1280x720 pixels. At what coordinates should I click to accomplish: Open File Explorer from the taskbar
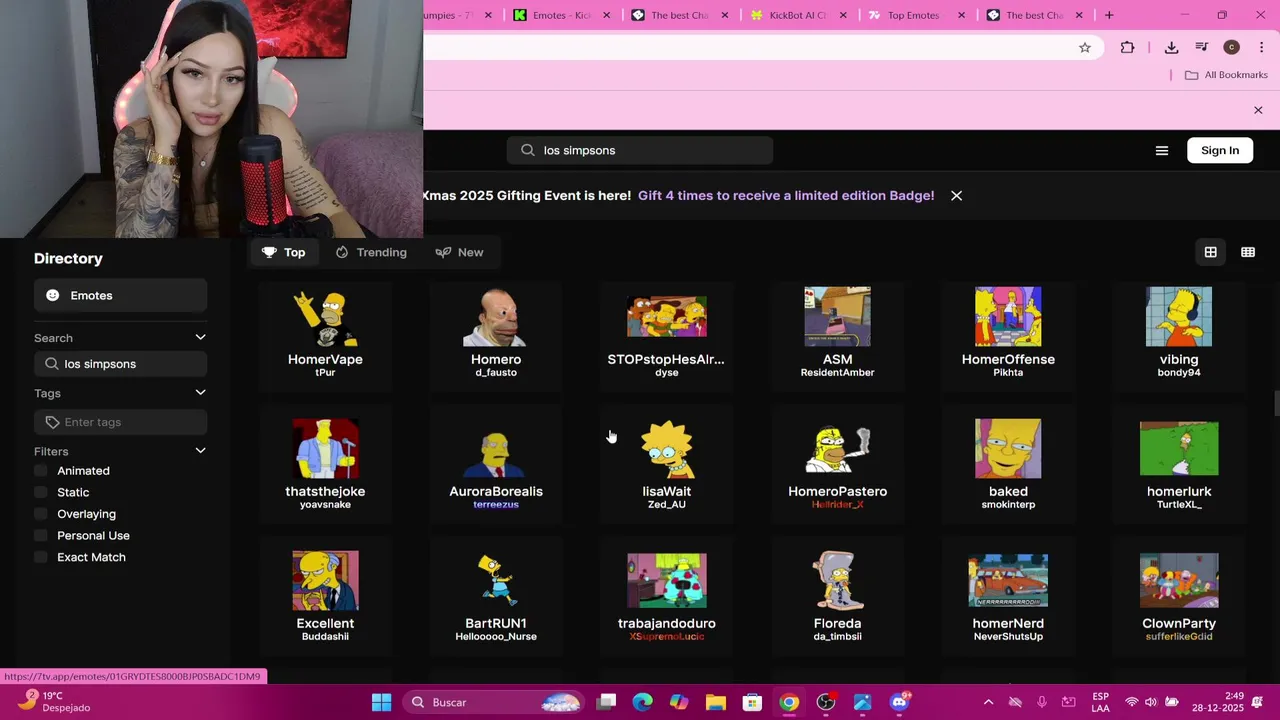(x=716, y=702)
